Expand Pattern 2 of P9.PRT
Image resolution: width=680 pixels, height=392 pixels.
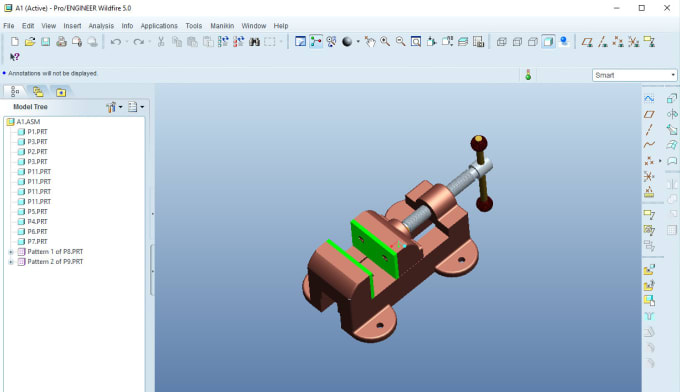11,262
